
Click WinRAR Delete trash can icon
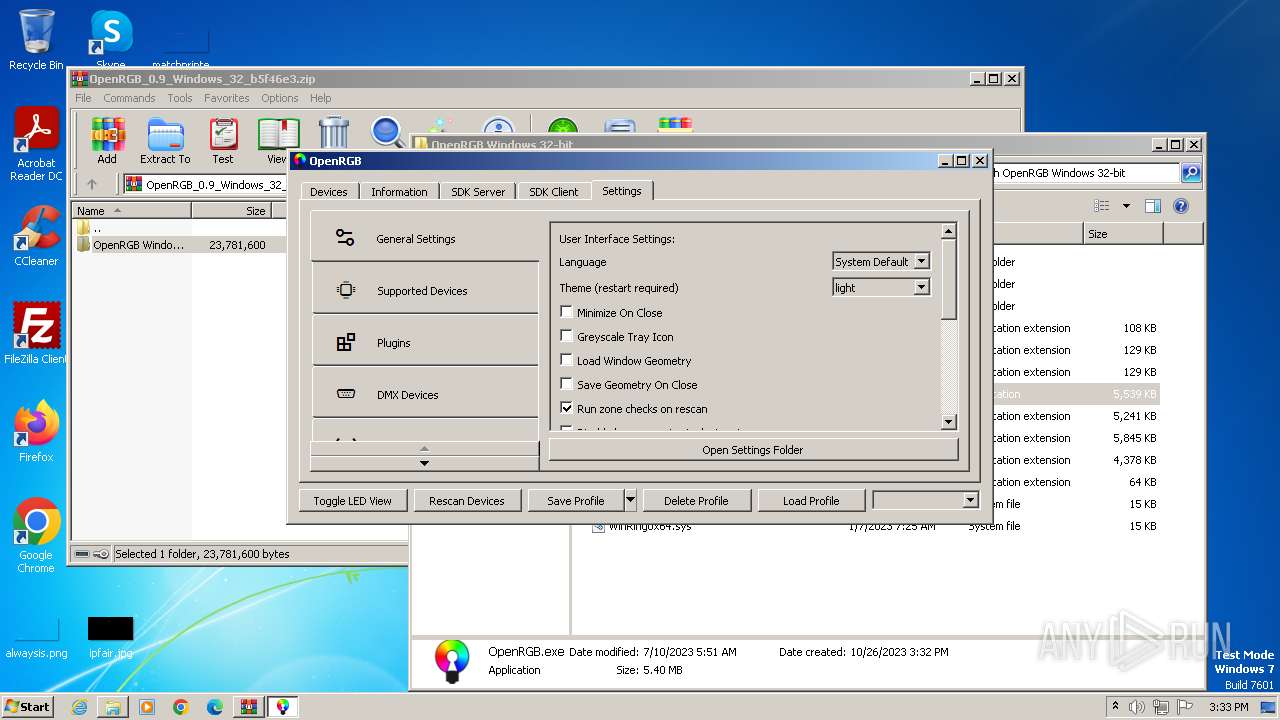(334, 133)
